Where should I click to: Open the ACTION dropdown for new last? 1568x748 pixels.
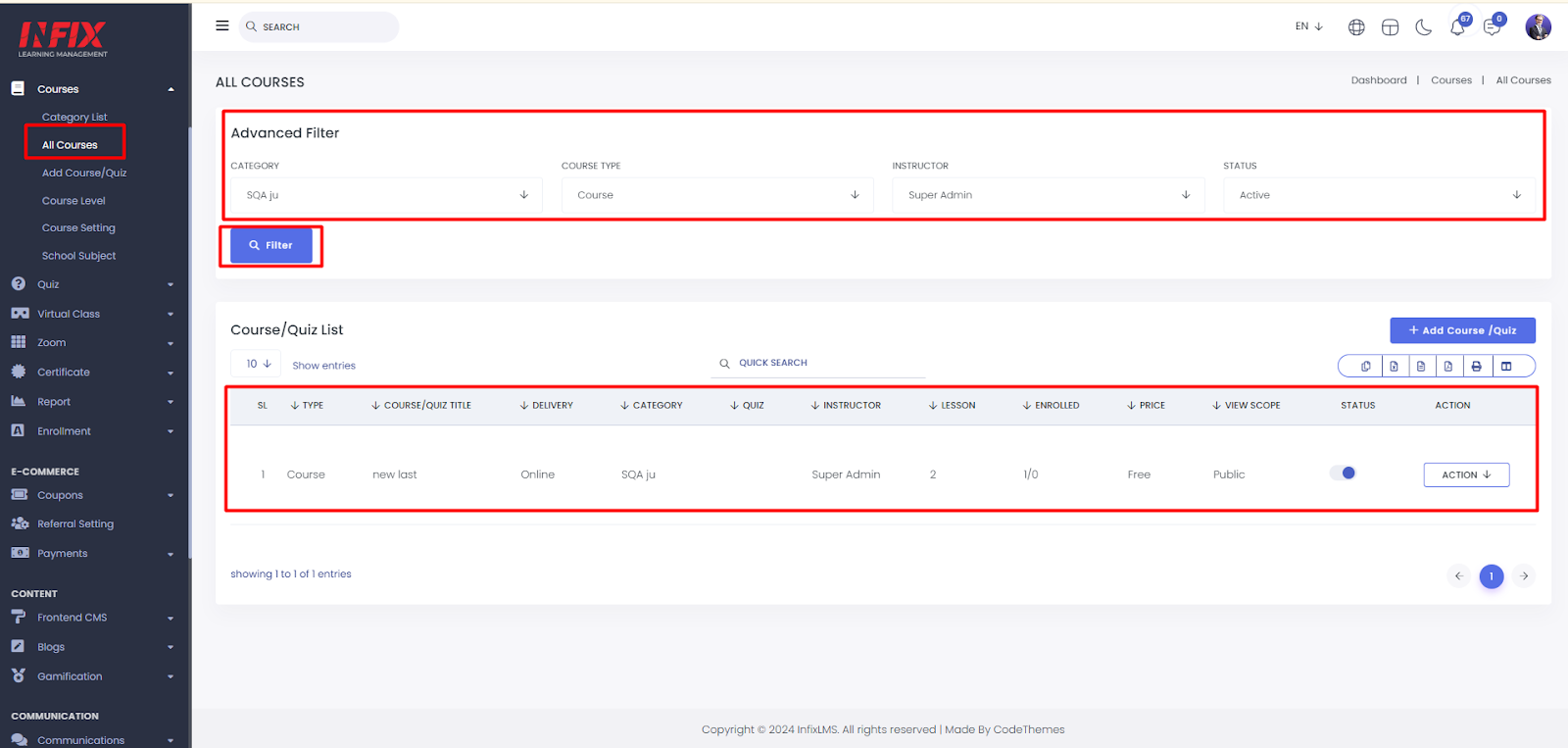click(1466, 474)
